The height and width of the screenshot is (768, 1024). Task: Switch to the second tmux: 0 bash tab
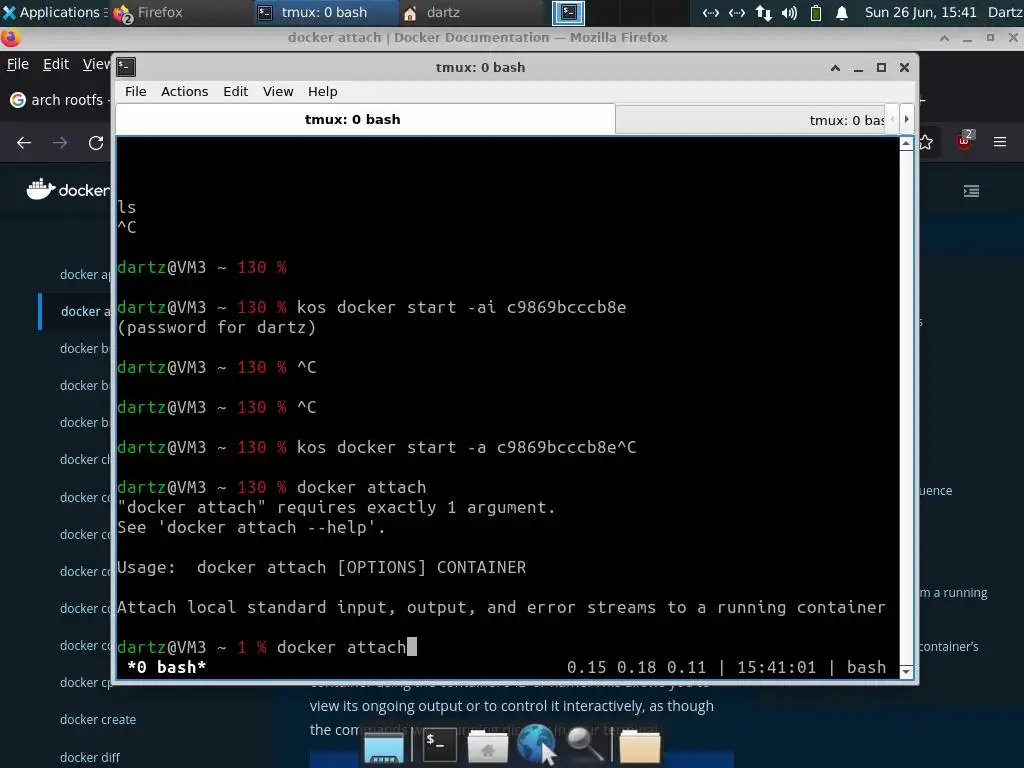point(750,120)
